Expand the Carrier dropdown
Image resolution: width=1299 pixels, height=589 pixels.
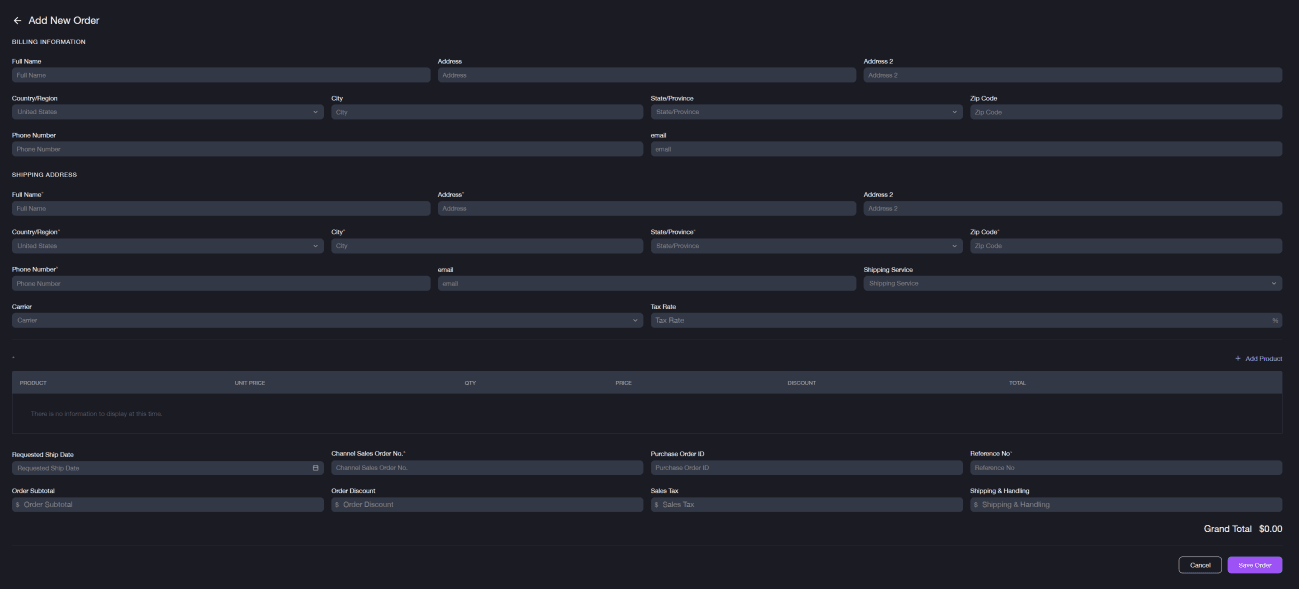(x=325, y=320)
